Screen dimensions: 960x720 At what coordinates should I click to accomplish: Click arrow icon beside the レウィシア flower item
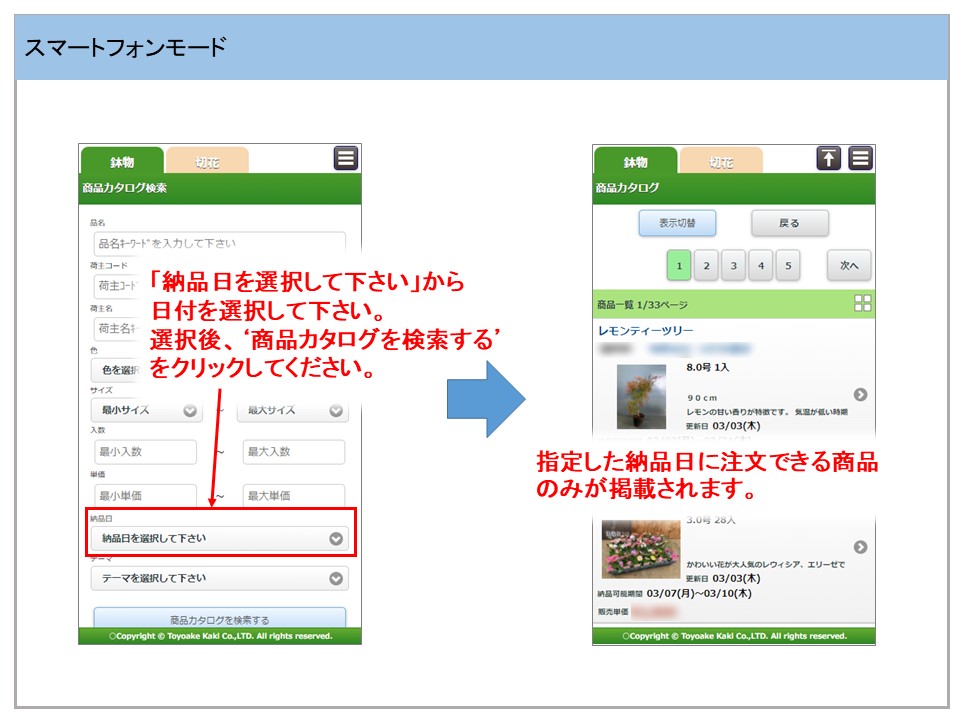point(860,547)
